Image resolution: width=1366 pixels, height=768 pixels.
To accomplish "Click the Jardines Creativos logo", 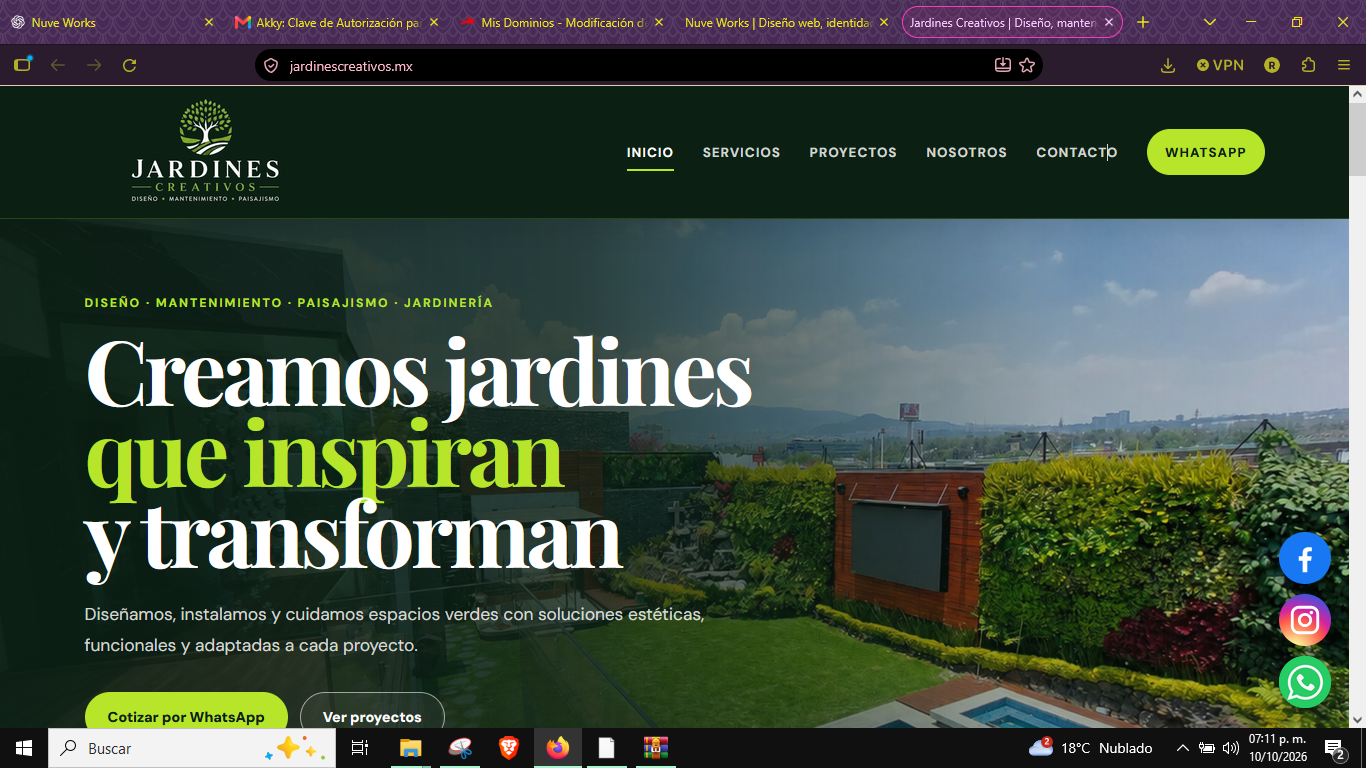I will (205, 151).
